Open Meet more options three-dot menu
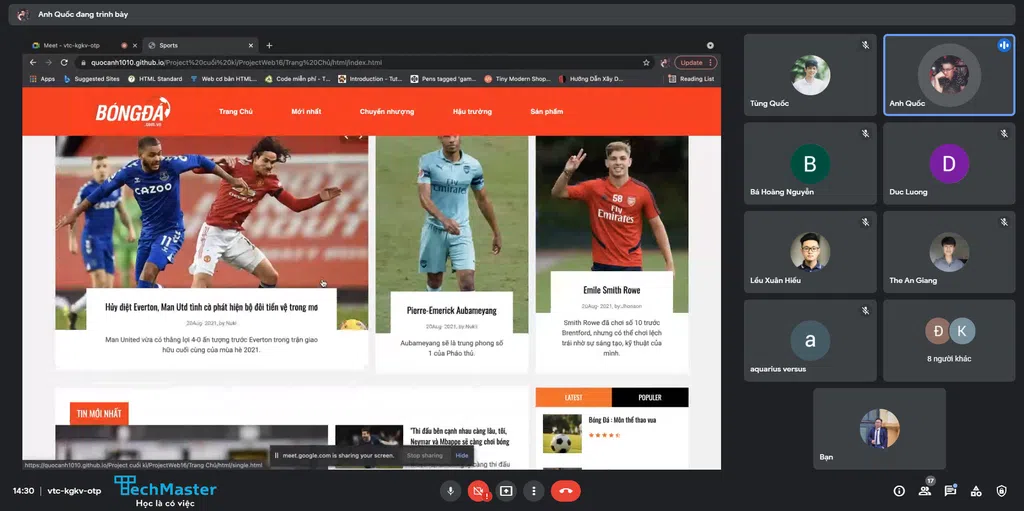This screenshot has width=1024, height=511. (x=534, y=490)
